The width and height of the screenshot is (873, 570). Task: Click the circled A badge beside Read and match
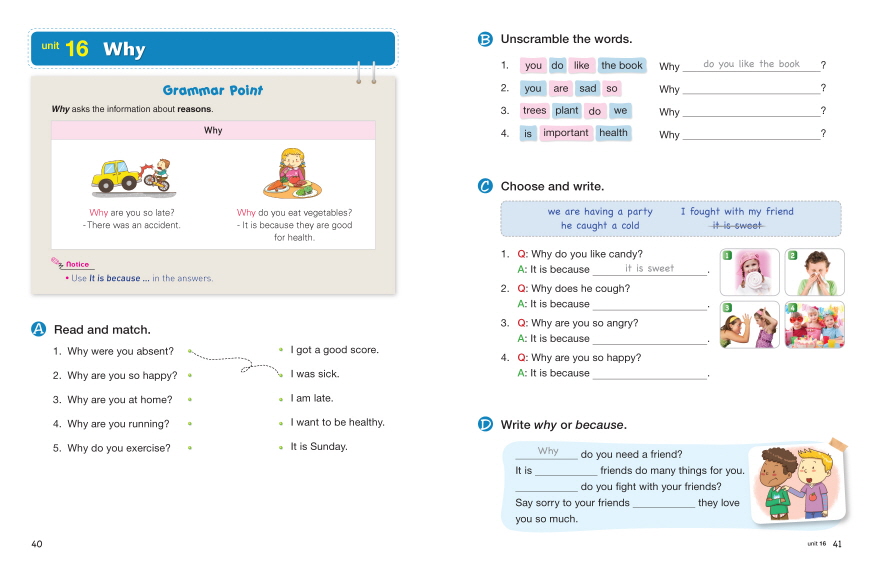tap(40, 329)
